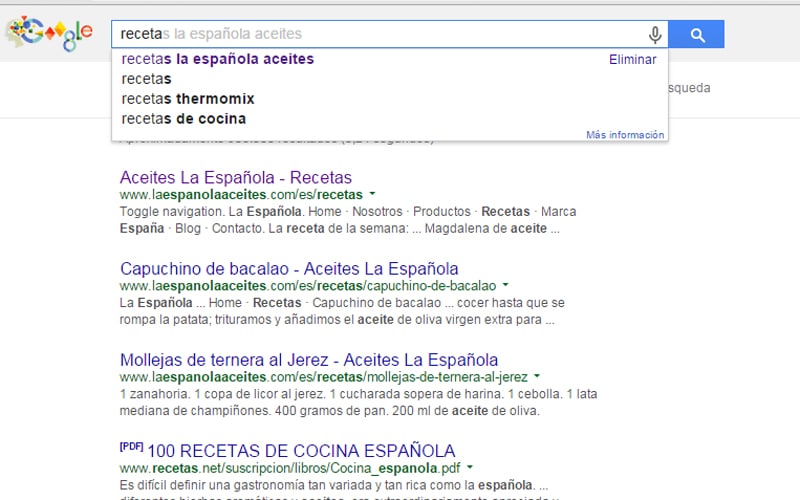This screenshot has height=500, width=800.
Task: Expand dropdown arrow beside Cocina_espanola.pdf URL
Action: (x=470, y=467)
